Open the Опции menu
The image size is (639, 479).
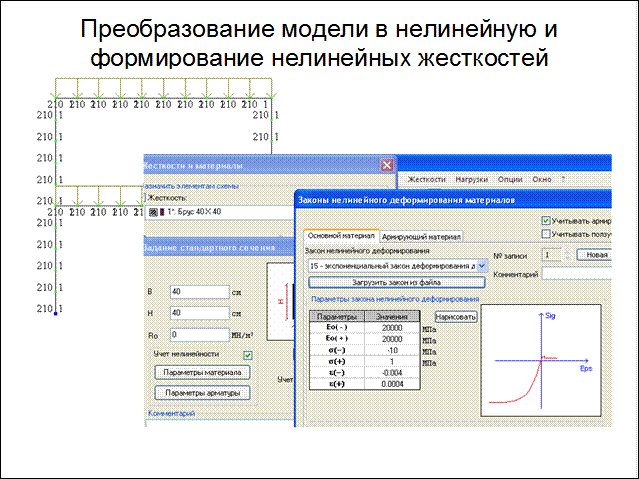click(x=510, y=179)
